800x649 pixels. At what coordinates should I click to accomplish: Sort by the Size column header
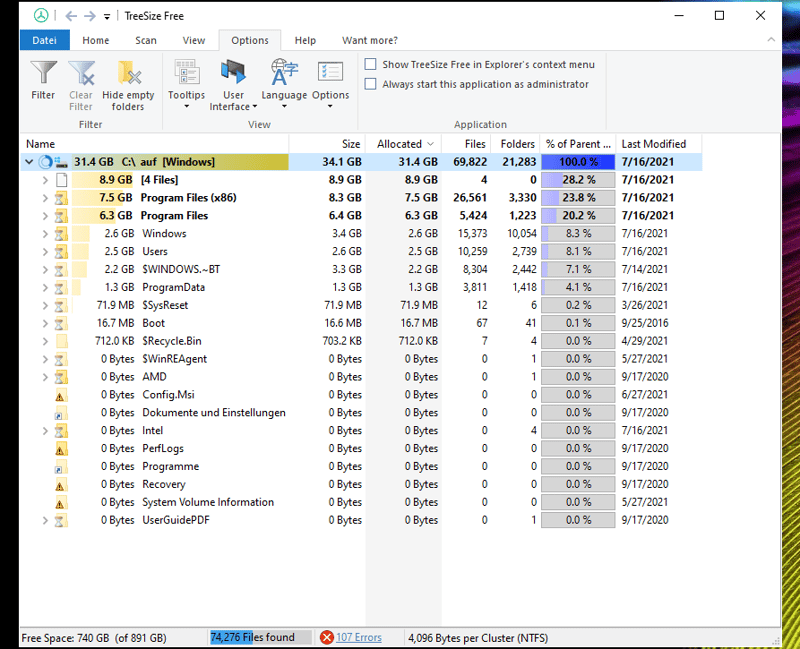[327, 144]
